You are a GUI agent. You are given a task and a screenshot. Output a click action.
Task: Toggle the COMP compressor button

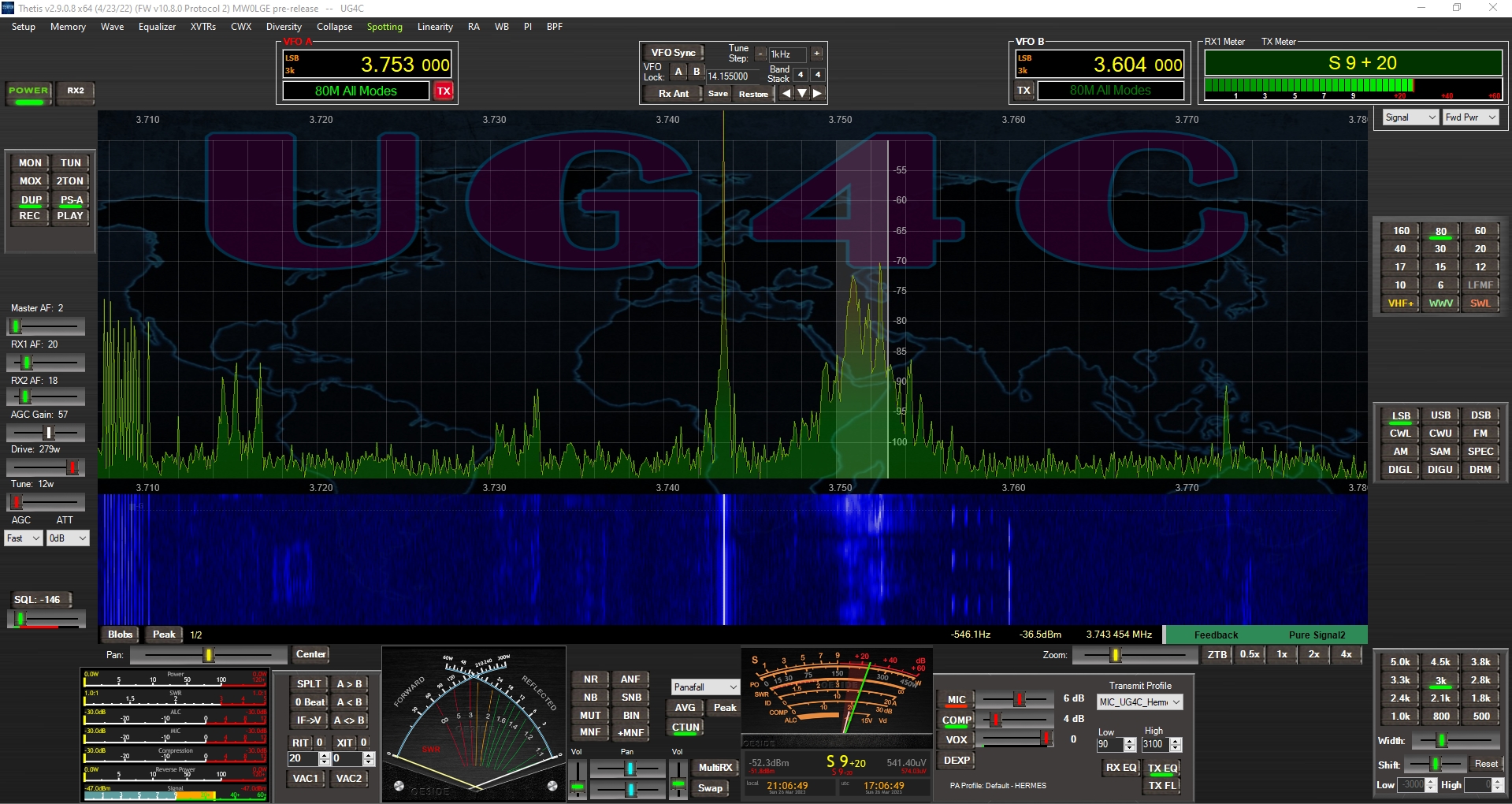957,720
